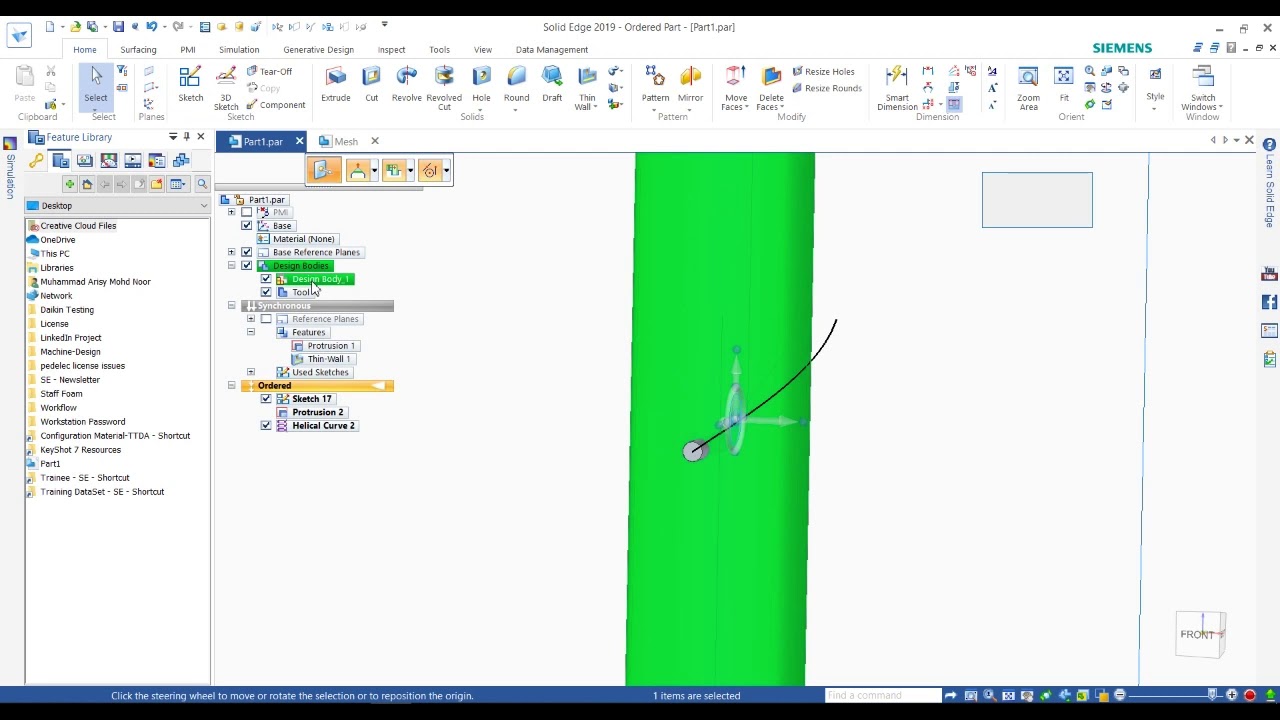
Task: Activate the Mirror tool
Action: click(x=690, y=88)
